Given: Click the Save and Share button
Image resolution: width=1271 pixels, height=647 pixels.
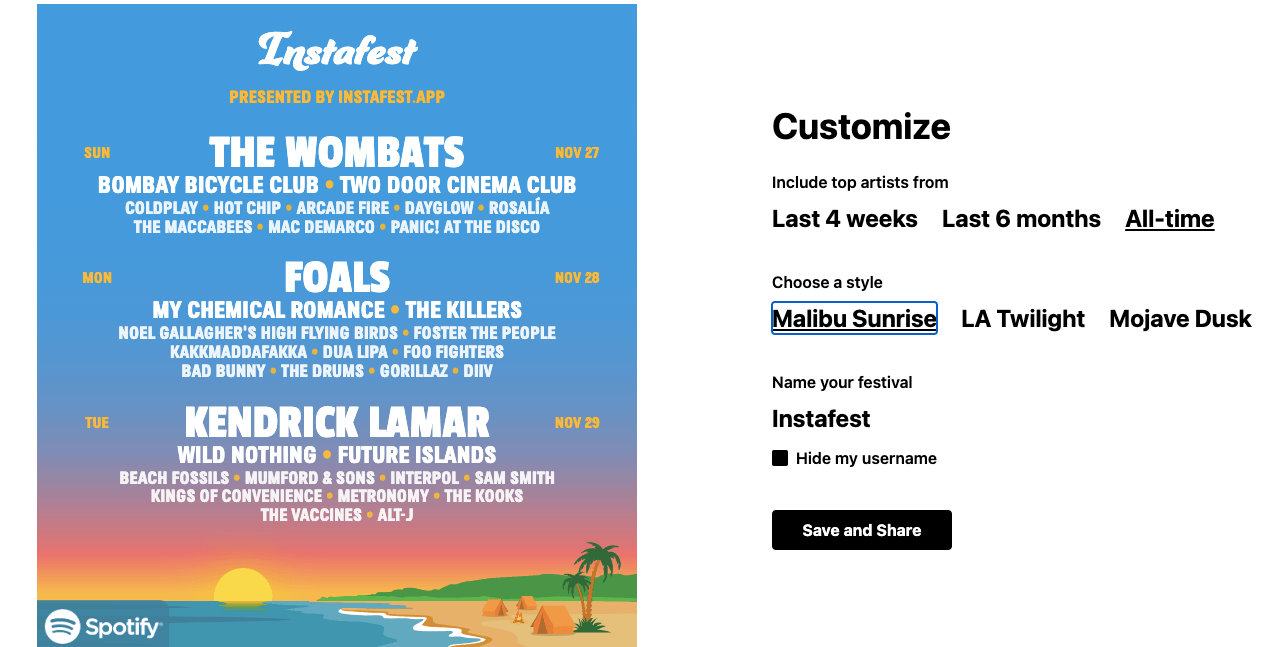Looking at the screenshot, I should click(x=862, y=530).
